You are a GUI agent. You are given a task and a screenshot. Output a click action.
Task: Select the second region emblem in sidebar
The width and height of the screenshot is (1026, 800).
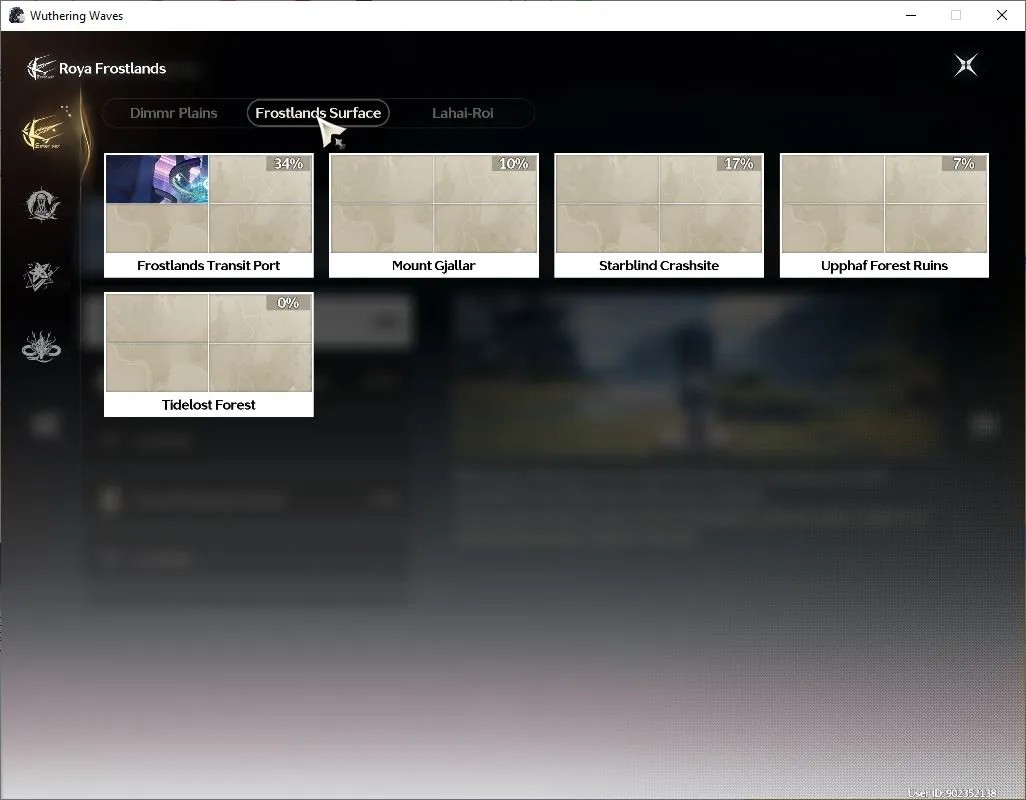click(x=42, y=205)
